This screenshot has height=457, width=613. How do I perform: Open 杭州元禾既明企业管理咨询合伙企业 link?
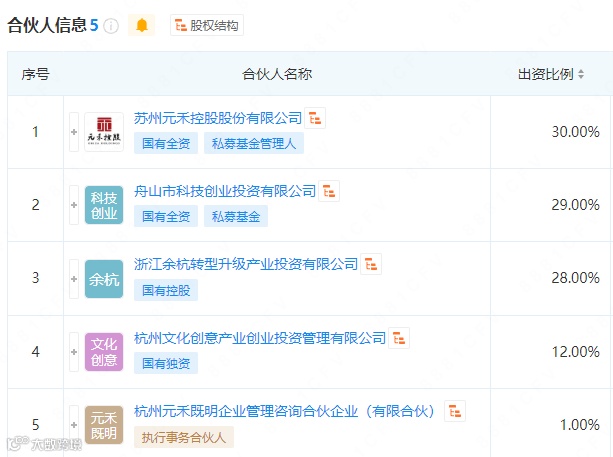click(284, 411)
